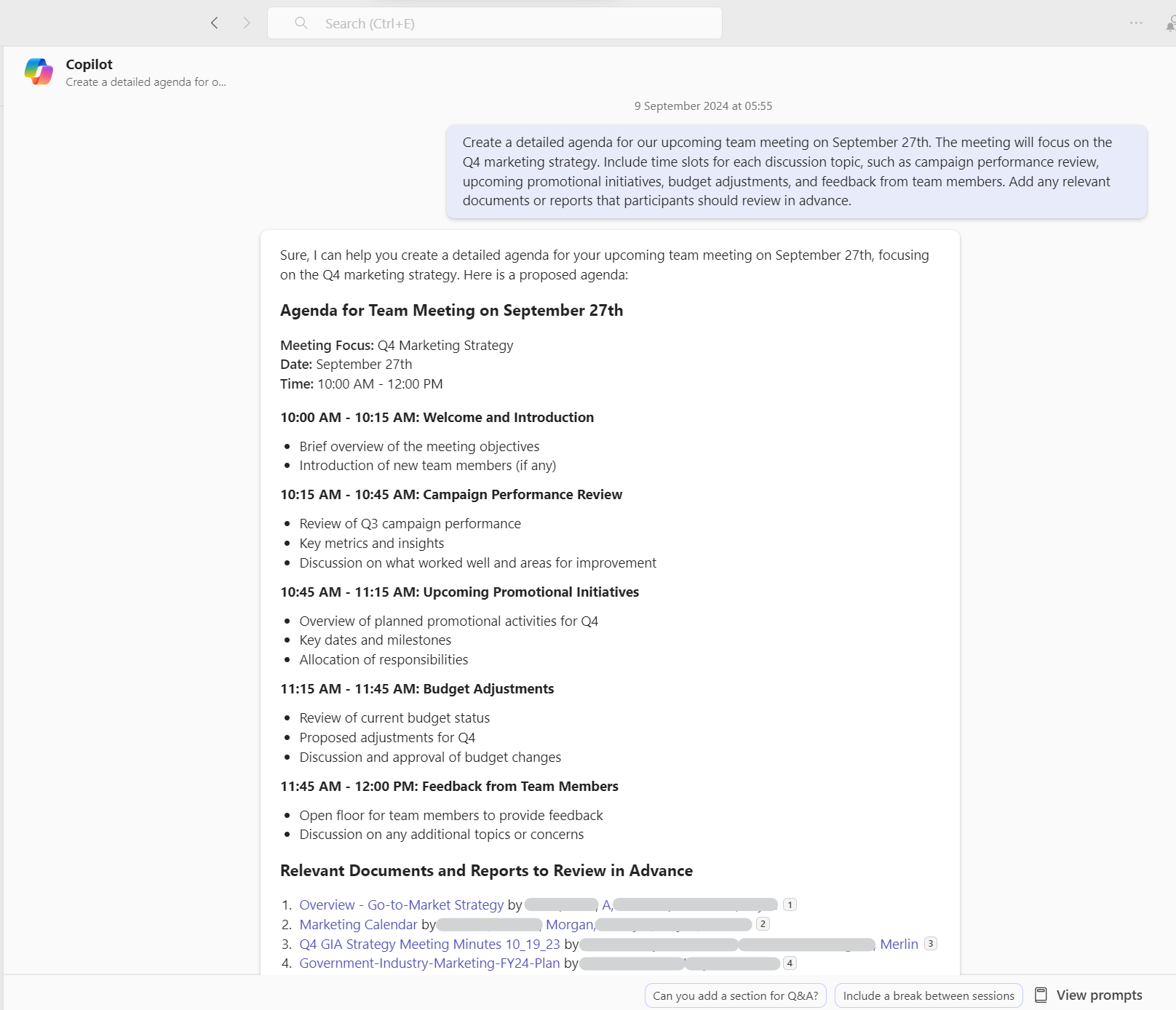Click 'Proposed adjustments for Q4' bullet
Screen dimensions: 1176x1010
387,738
